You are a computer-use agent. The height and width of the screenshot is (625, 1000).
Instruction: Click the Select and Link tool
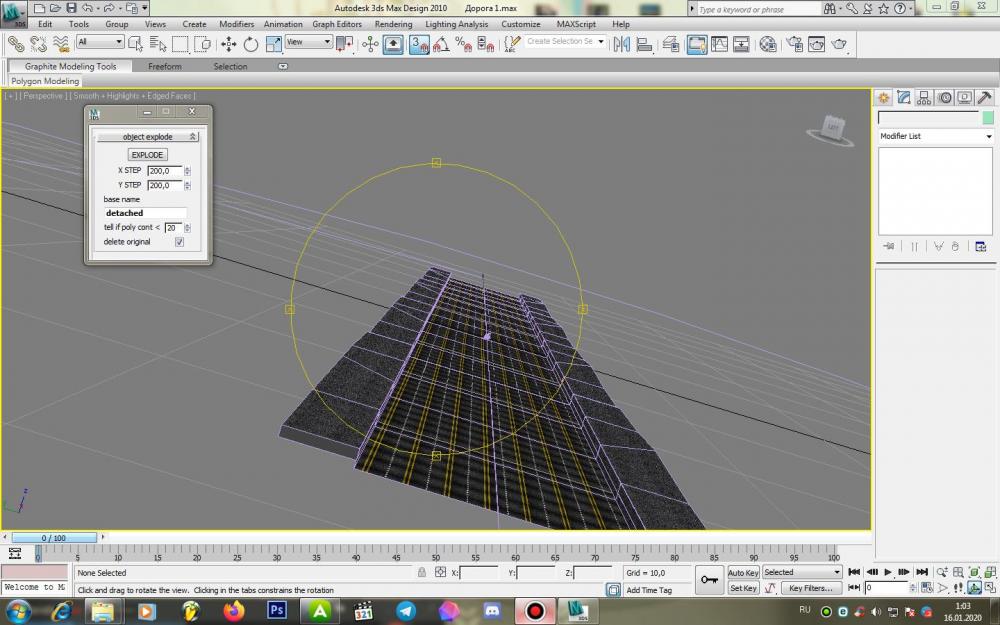[15, 43]
